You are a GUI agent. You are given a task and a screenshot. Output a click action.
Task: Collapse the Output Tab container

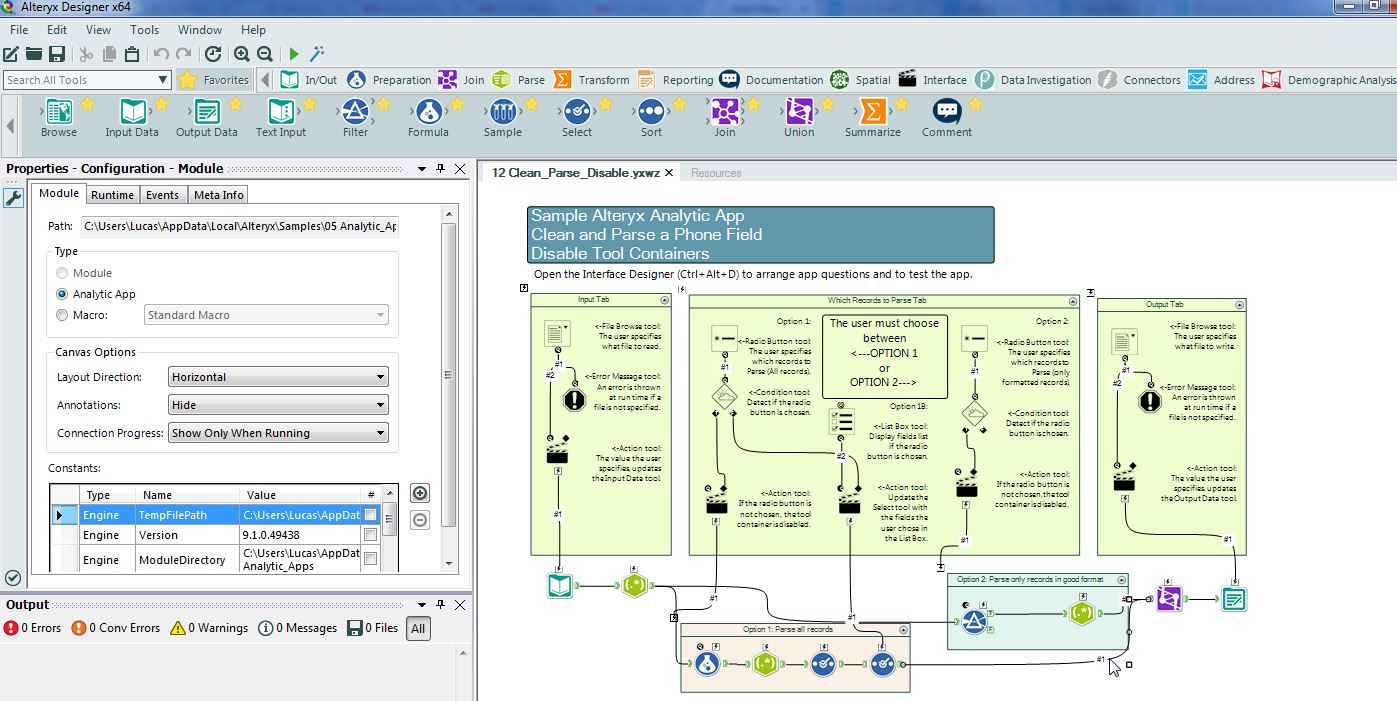1240,304
